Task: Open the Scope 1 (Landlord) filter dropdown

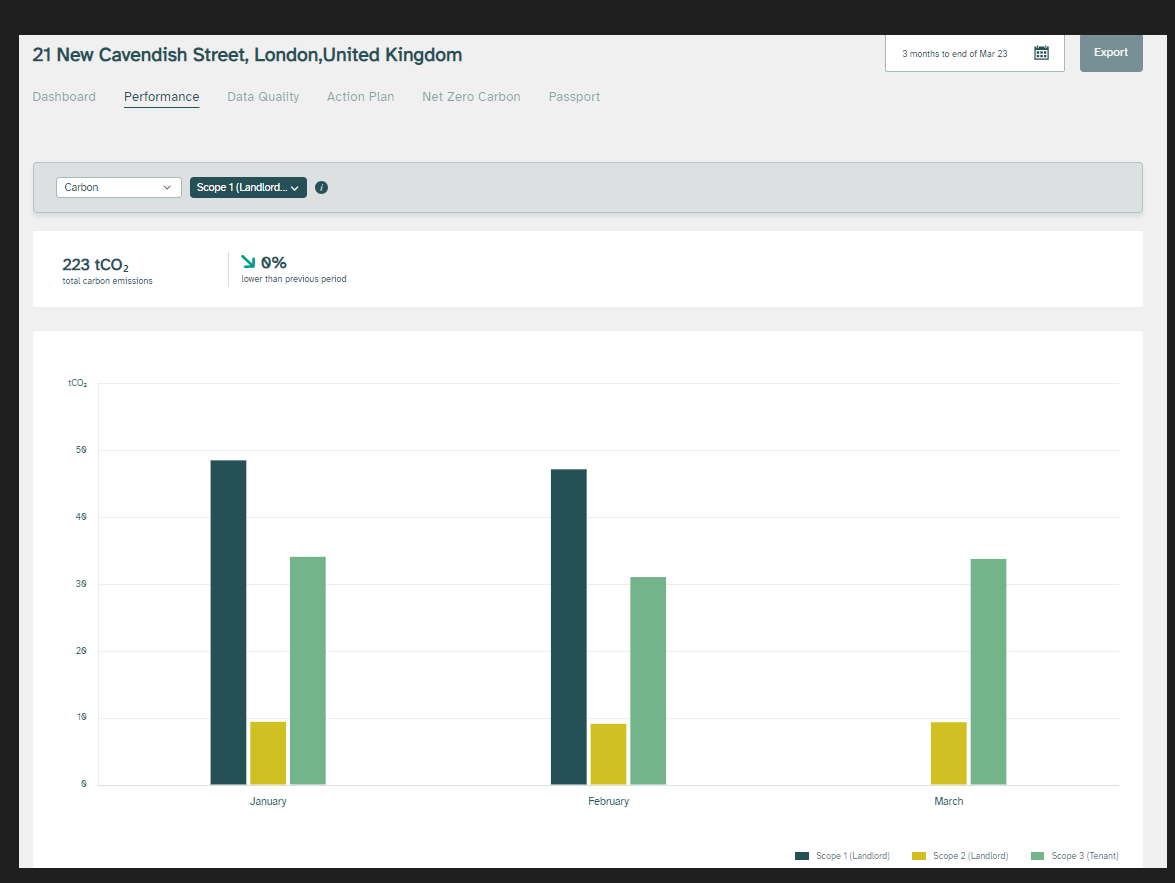Action: tap(248, 187)
